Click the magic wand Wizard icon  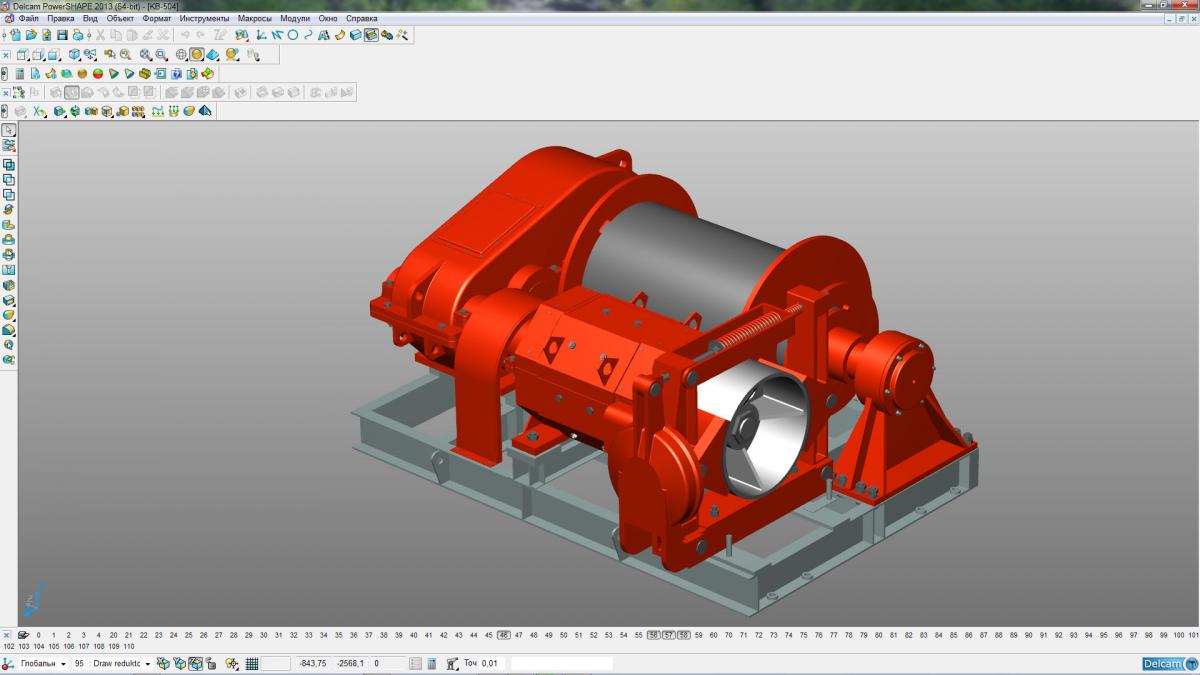[x=402, y=35]
